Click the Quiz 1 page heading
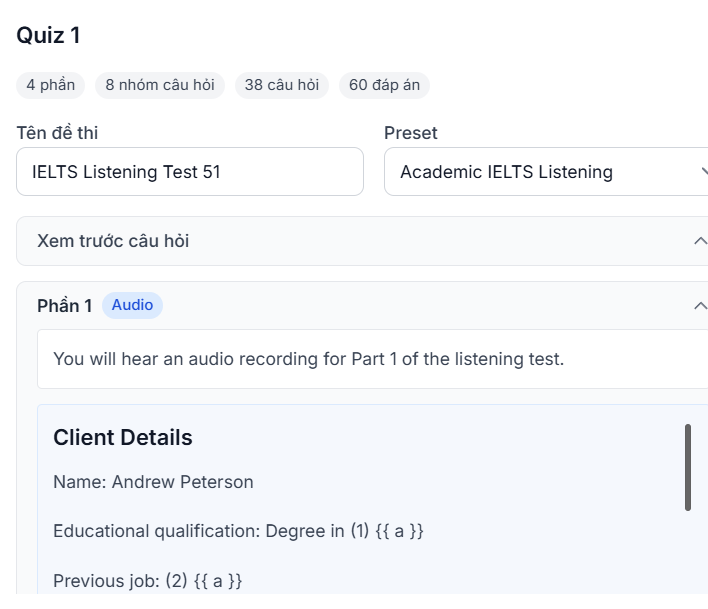708x609 pixels. [x=48, y=35]
